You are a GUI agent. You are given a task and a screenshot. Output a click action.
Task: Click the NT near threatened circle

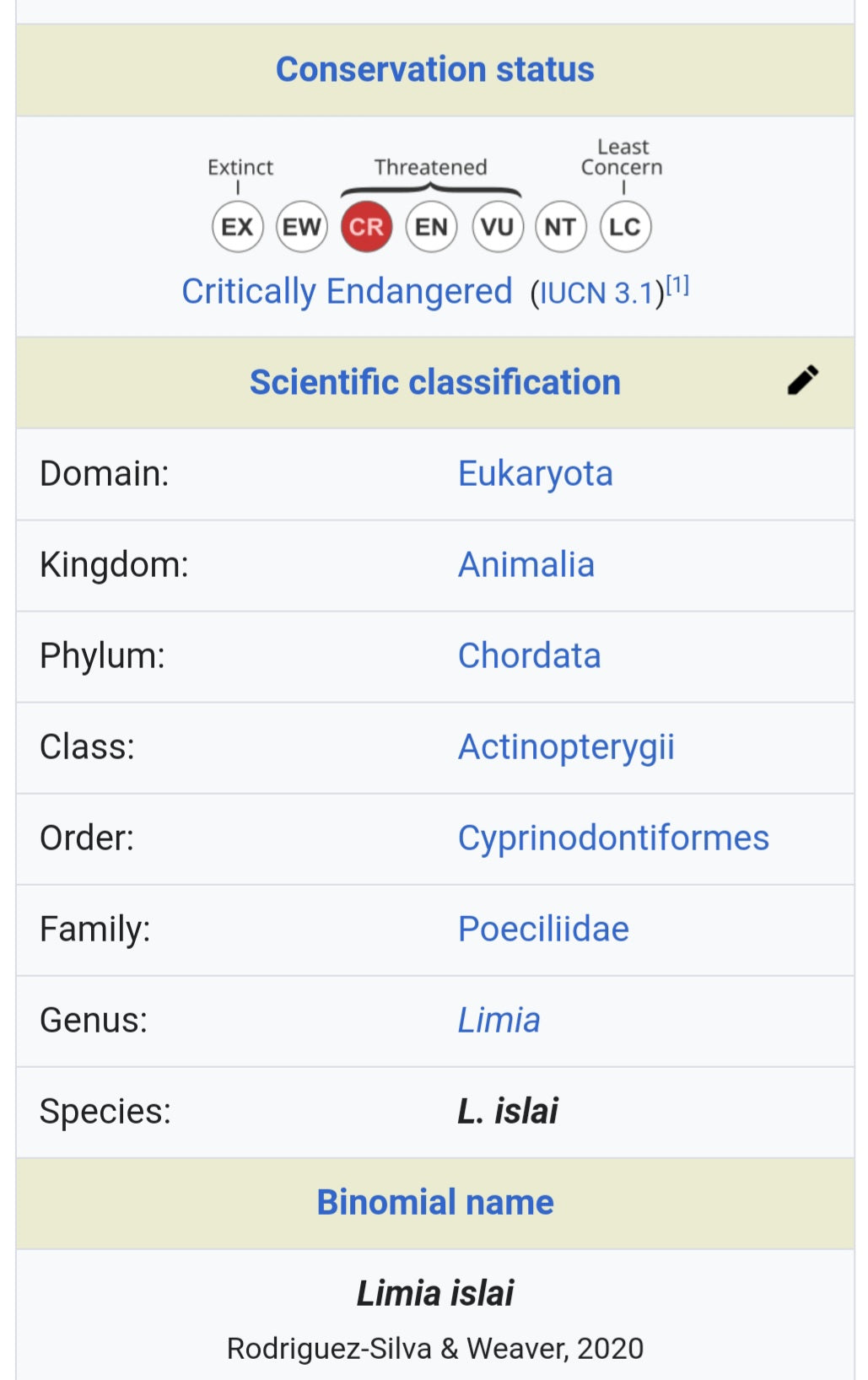tap(561, 227)
